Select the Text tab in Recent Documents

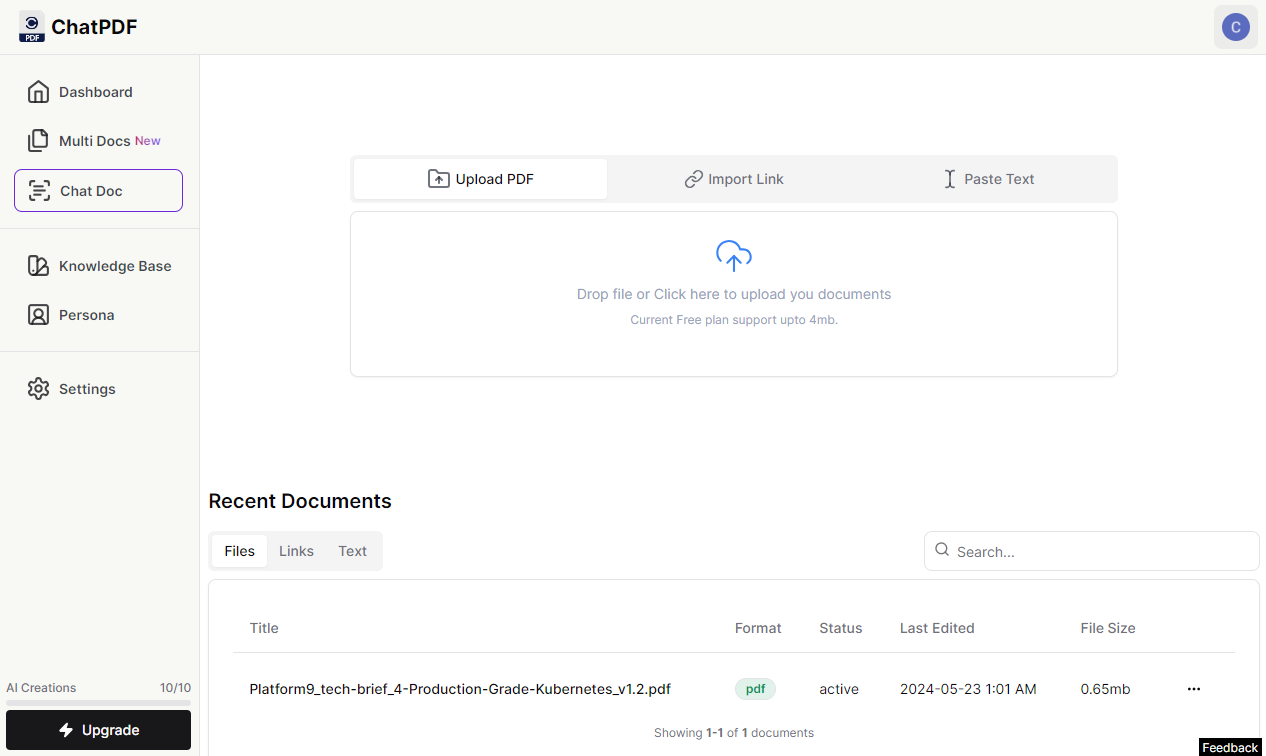pos(353,551)
